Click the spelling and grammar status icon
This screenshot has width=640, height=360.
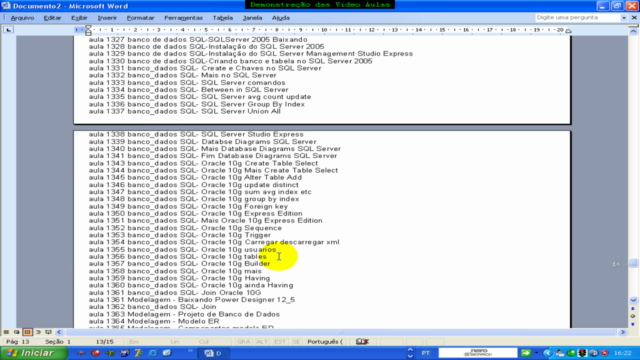pyautogui.click(x=362, y=342)
